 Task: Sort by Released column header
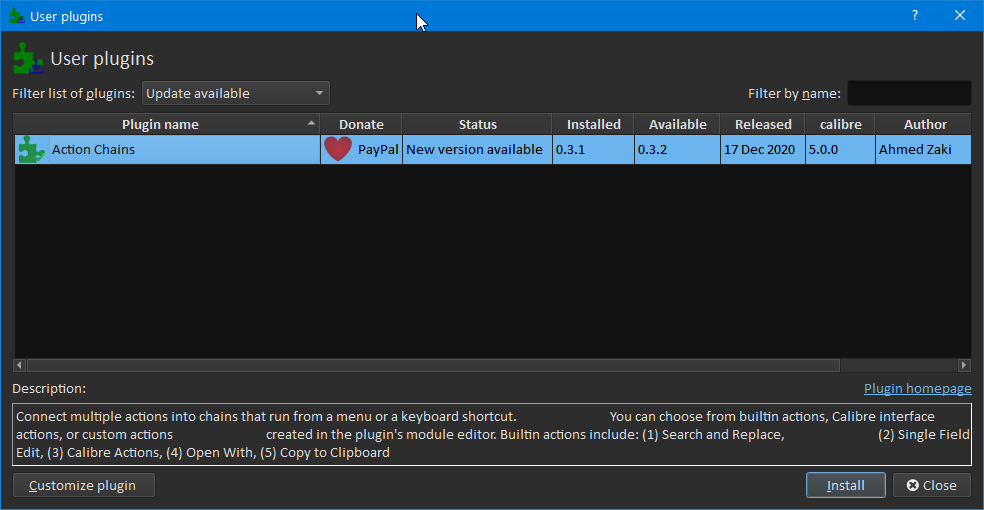762,124
